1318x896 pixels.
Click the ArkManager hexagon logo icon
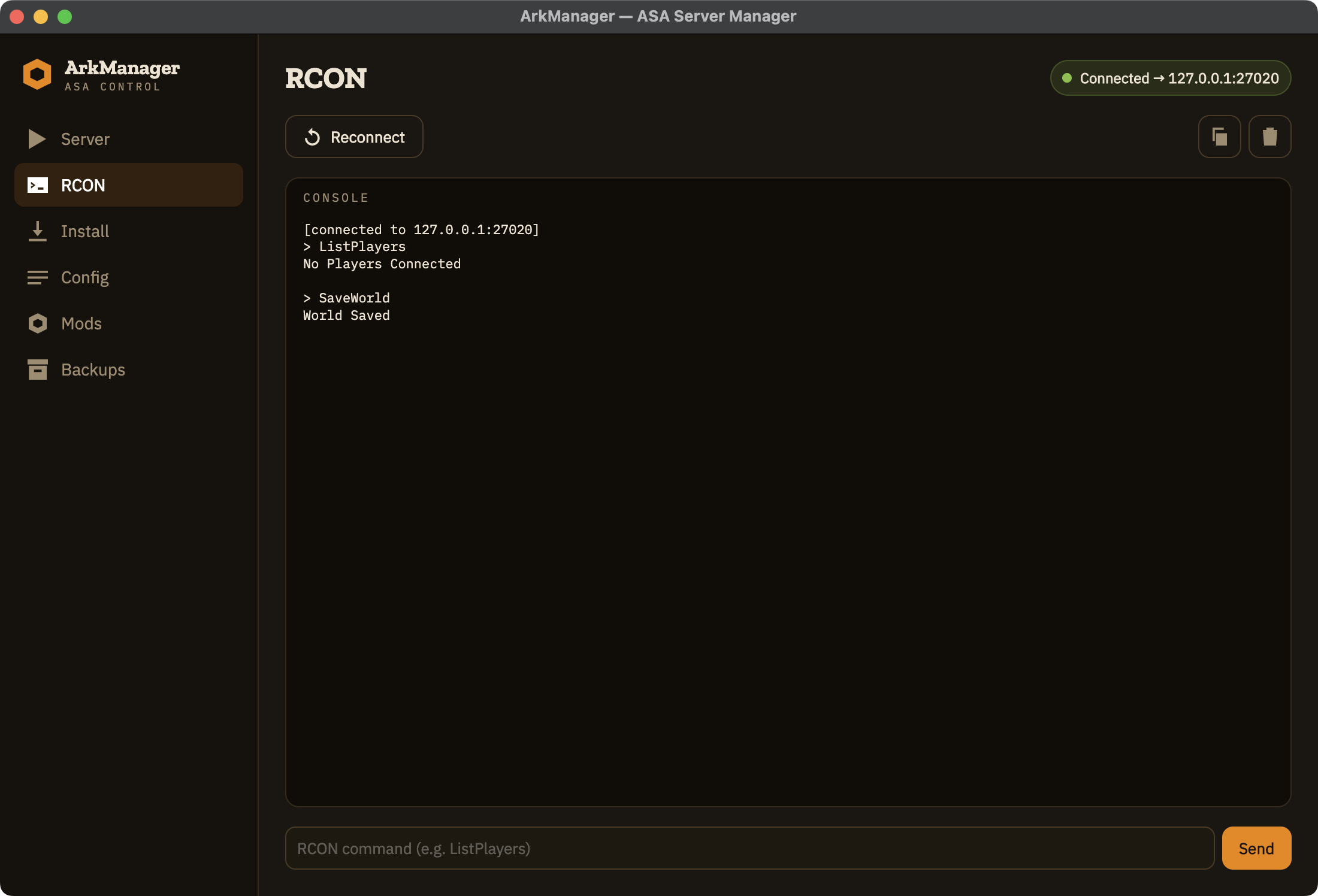[x=37, y=74]
